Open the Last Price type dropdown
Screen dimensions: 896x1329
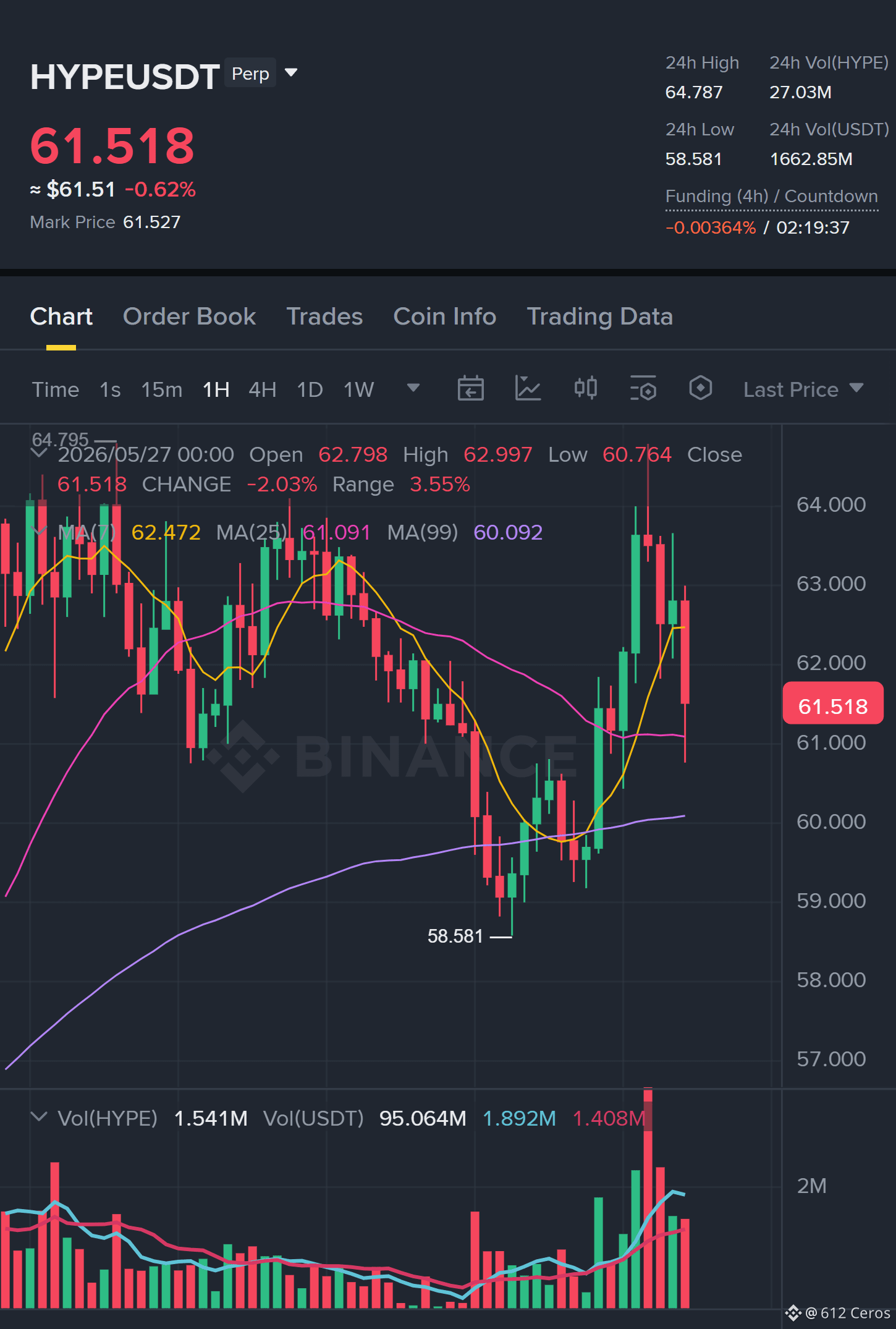803,389
